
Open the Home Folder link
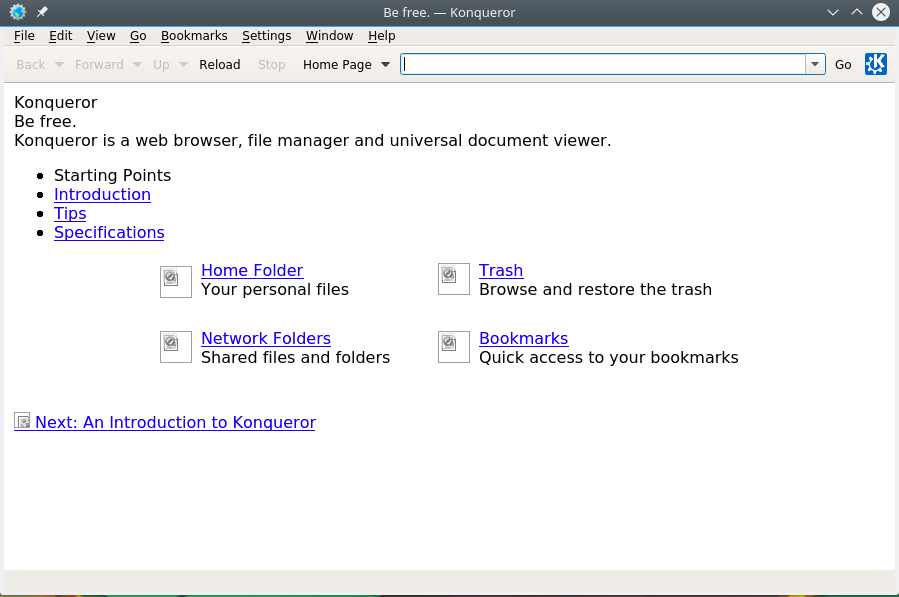pyautogui.click(x=252, y=270)
